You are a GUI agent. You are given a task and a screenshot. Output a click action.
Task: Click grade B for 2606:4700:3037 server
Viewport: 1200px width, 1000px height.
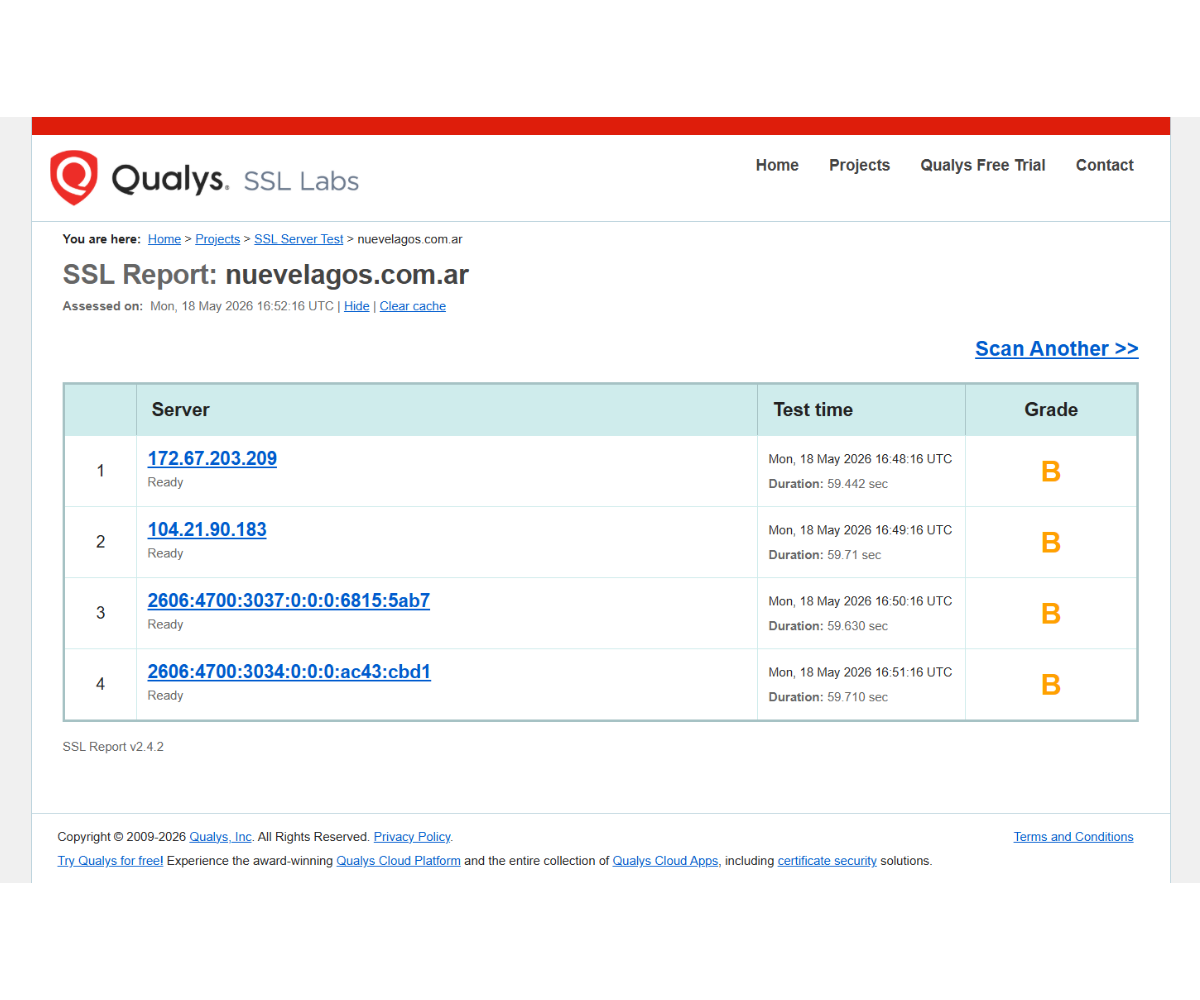pyautogui.click(x=1051, y=613)
